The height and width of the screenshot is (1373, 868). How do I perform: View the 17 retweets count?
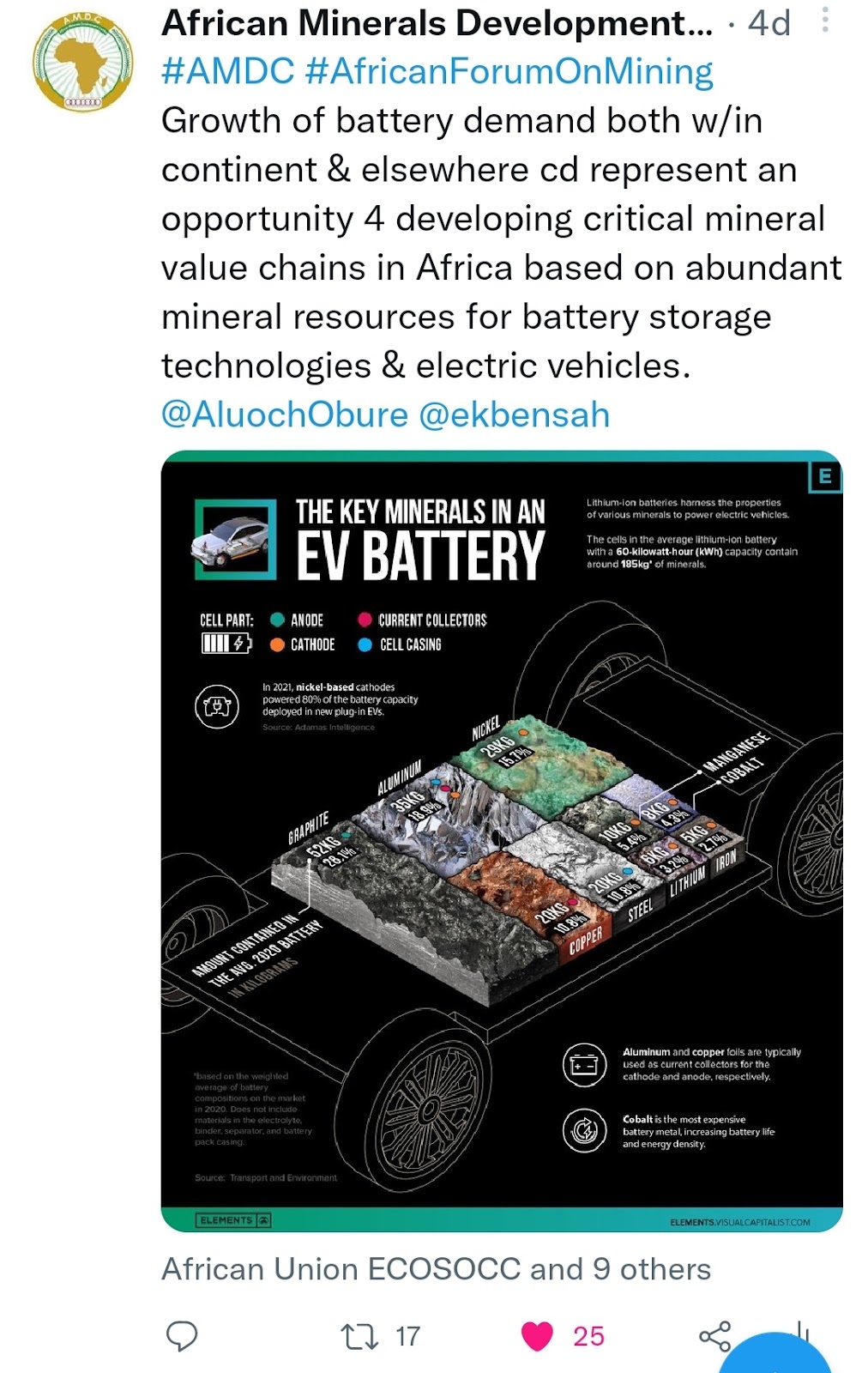[407, 1336]
